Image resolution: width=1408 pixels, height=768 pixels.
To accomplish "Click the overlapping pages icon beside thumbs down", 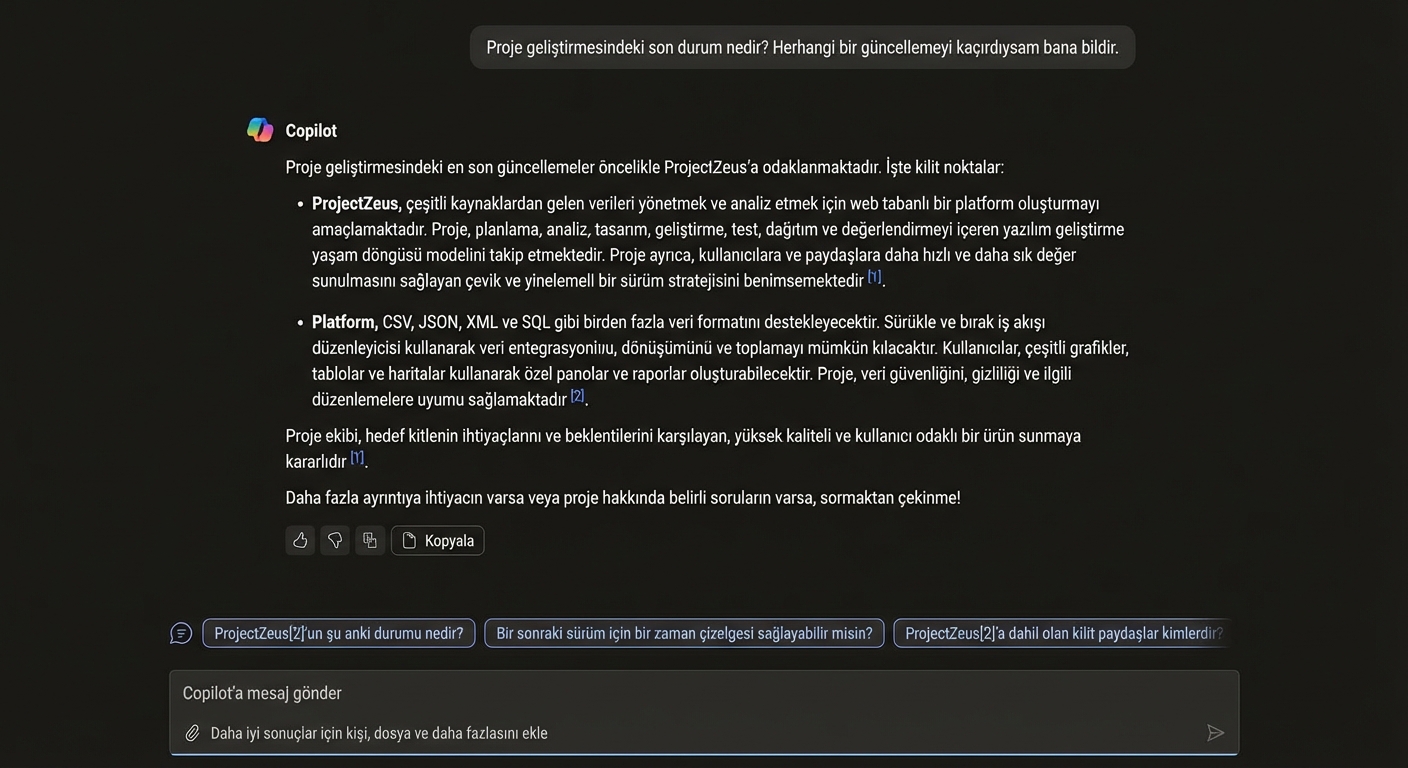I will coord(370,541).
